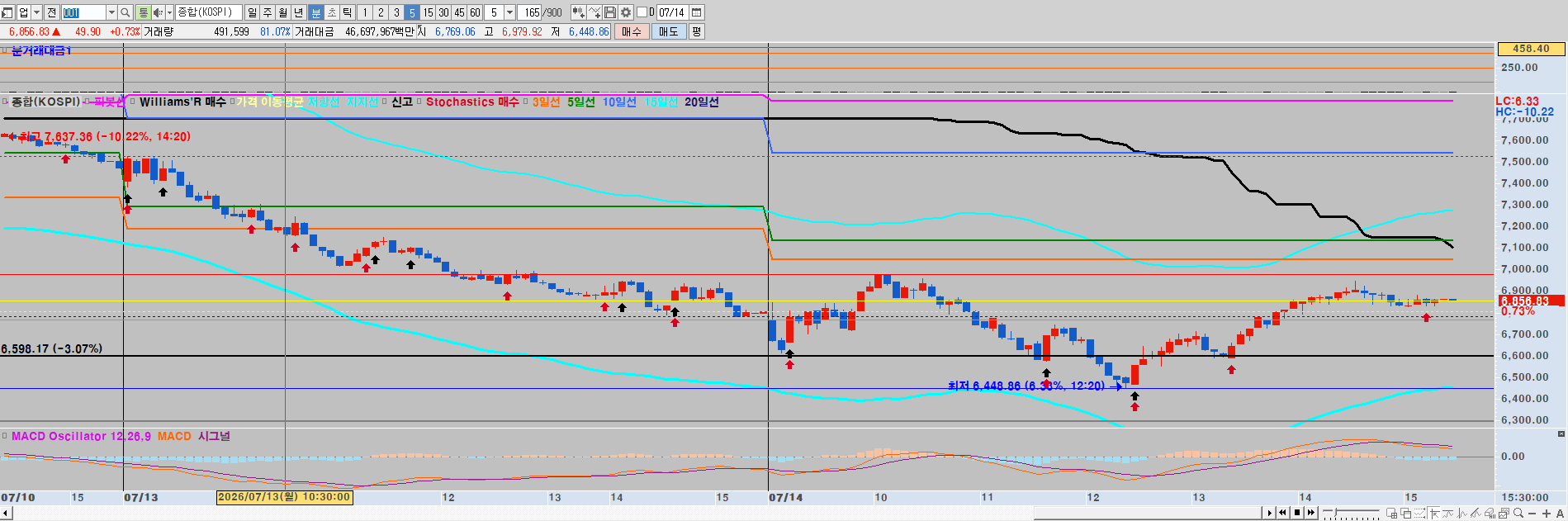Select the 분 (minute) period toggle
Viewport: 1568px width, 521px height.
coord(316,12)
